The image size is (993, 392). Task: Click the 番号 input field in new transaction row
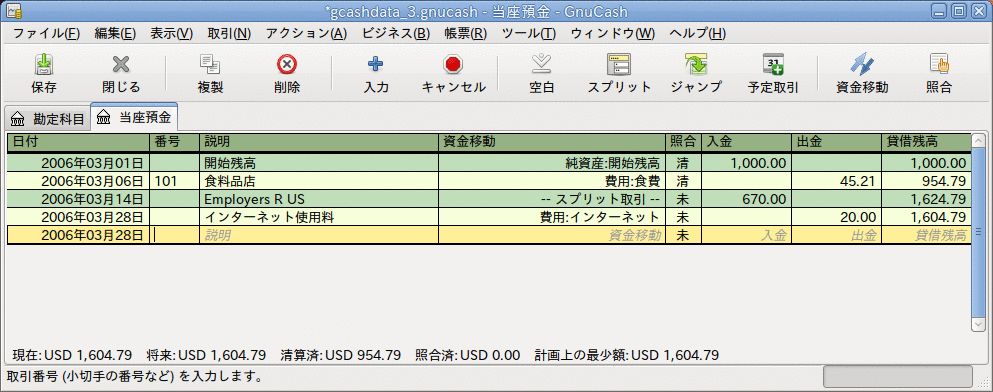pos(175,236)
